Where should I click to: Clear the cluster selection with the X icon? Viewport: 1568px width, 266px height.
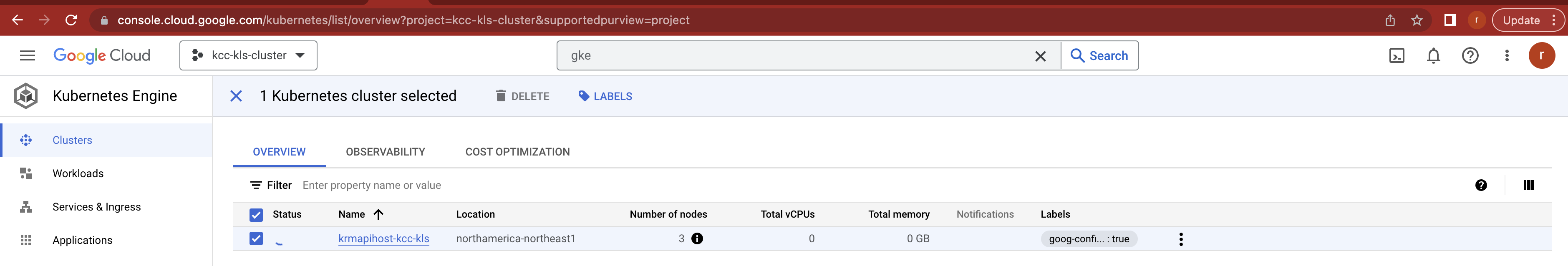click(236, 95)
